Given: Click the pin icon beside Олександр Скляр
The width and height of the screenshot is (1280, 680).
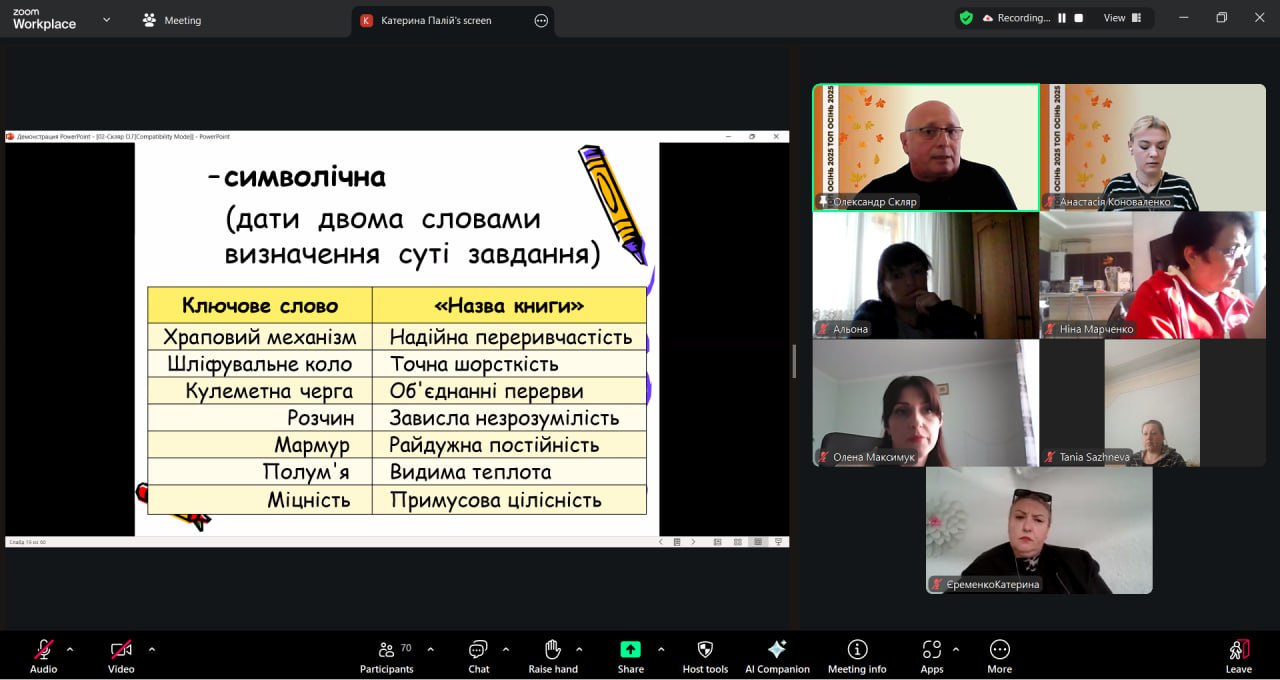Looking at the screenshot, I should tap(823, 201).
